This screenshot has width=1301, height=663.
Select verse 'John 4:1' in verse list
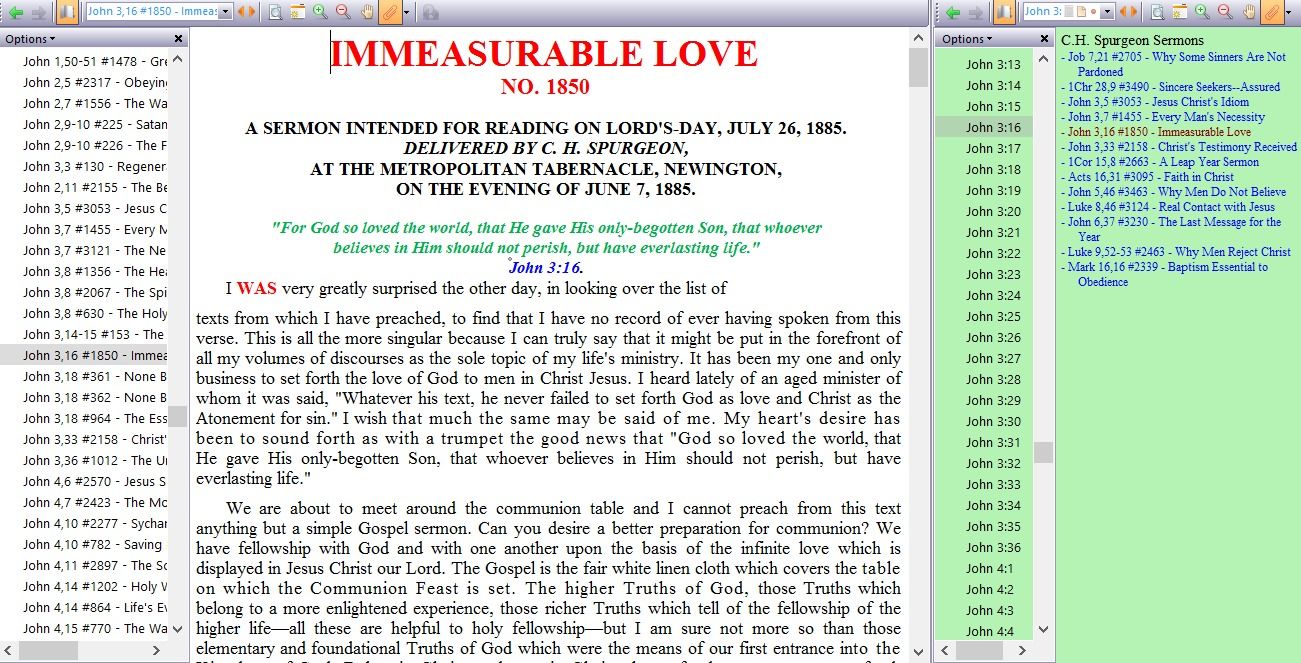pyautogui.click(x=990, y=568)
